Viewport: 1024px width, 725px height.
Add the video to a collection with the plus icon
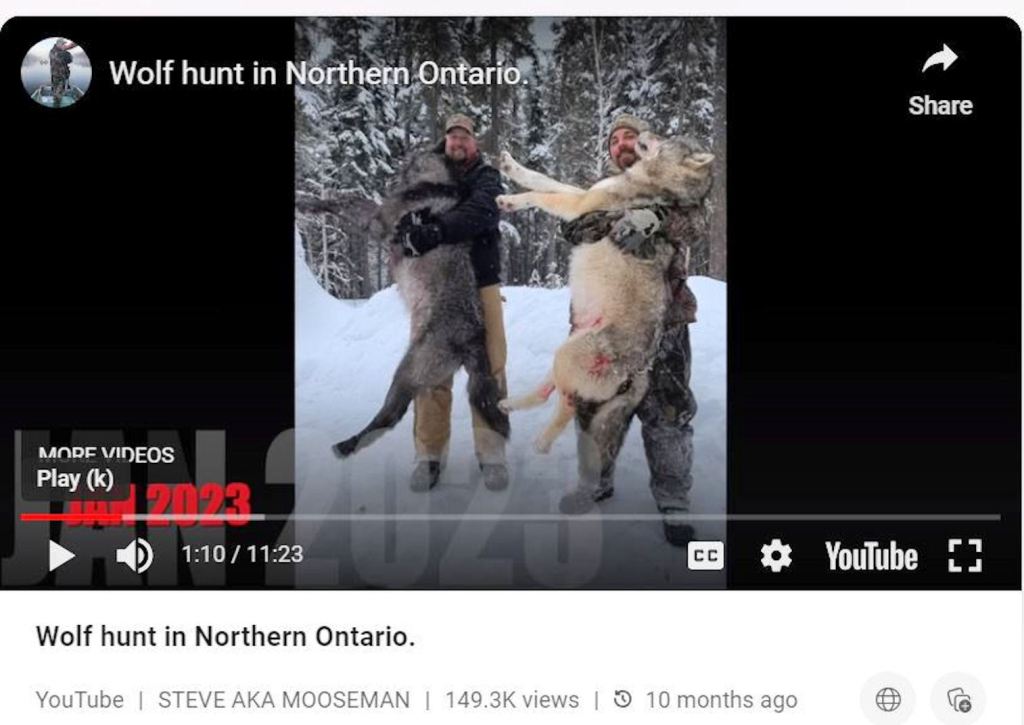click(x=959, y=699)
